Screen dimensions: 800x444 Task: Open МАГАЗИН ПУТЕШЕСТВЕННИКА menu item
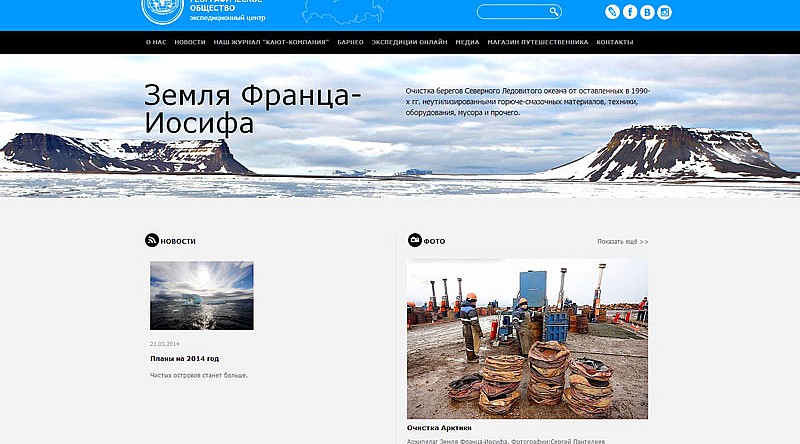click(538, 42)
